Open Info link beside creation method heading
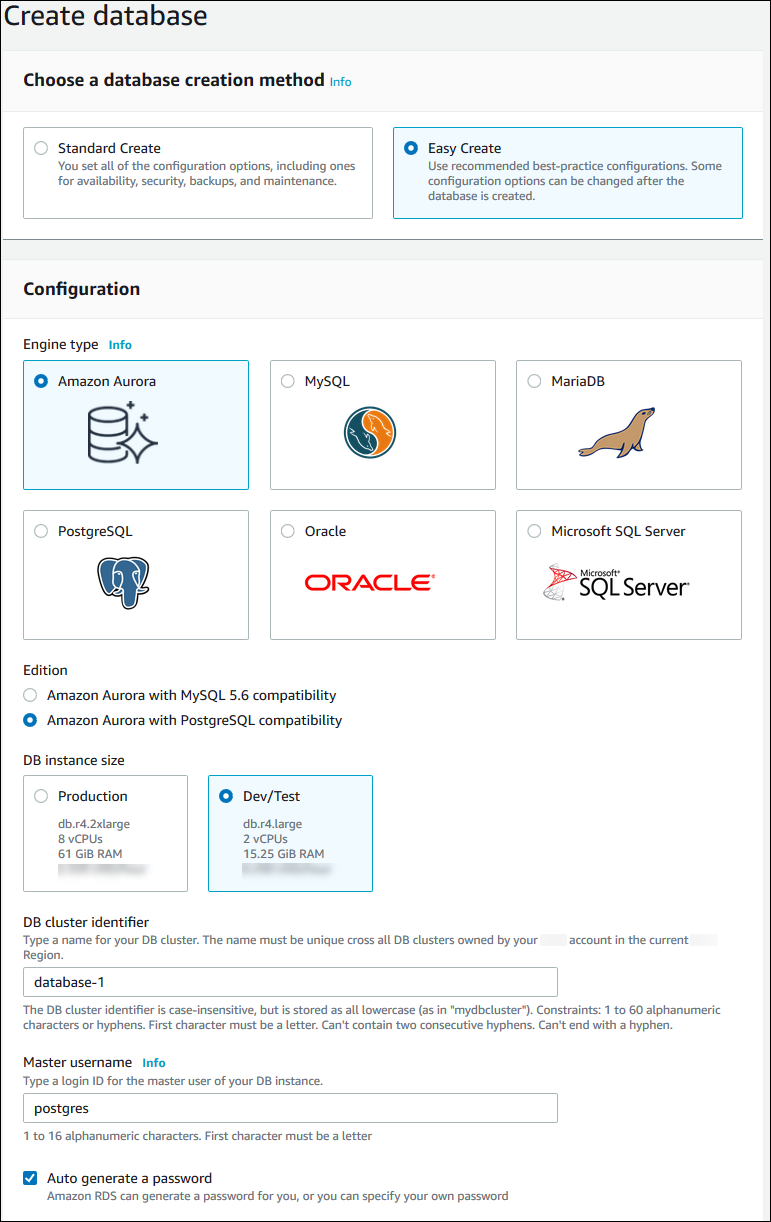 click(x=340, y=82)
